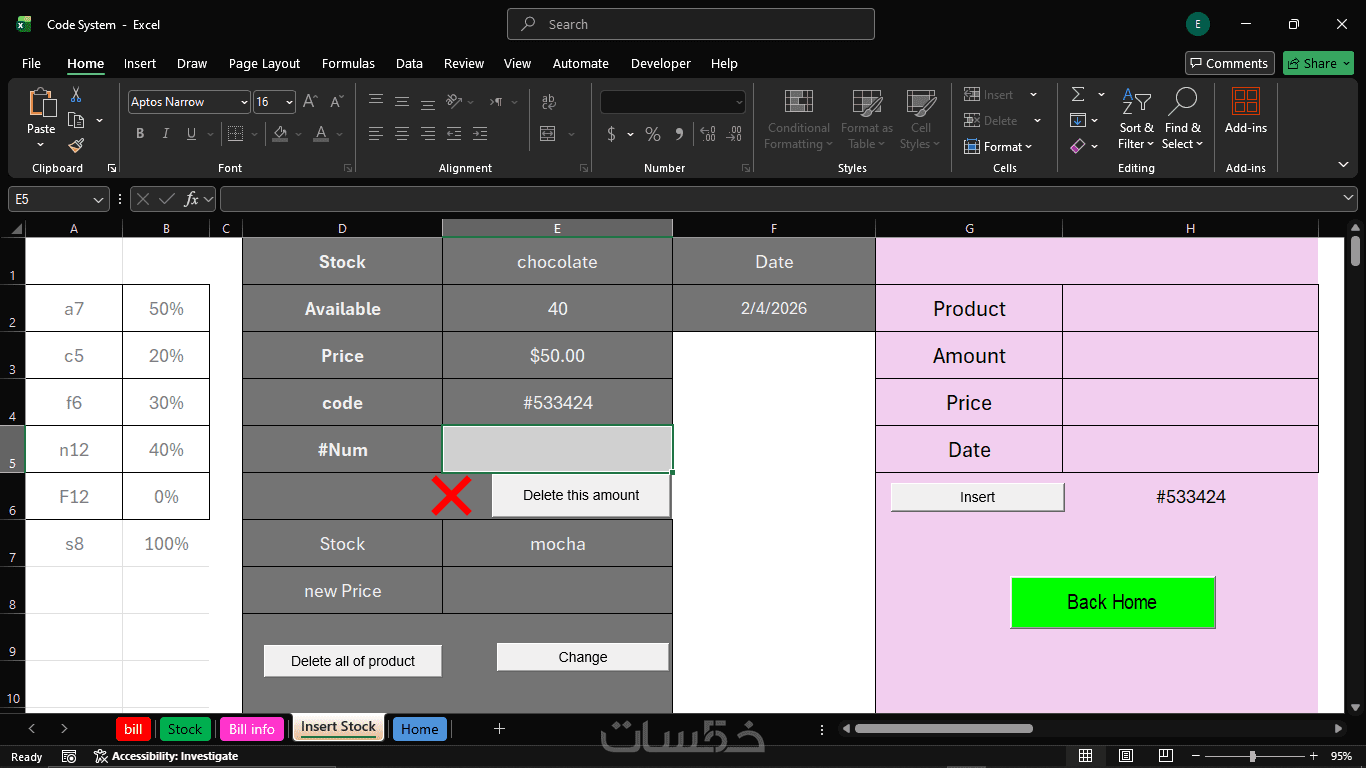
Task: Apply align left to the cell
Action: [x=376, y=134]
